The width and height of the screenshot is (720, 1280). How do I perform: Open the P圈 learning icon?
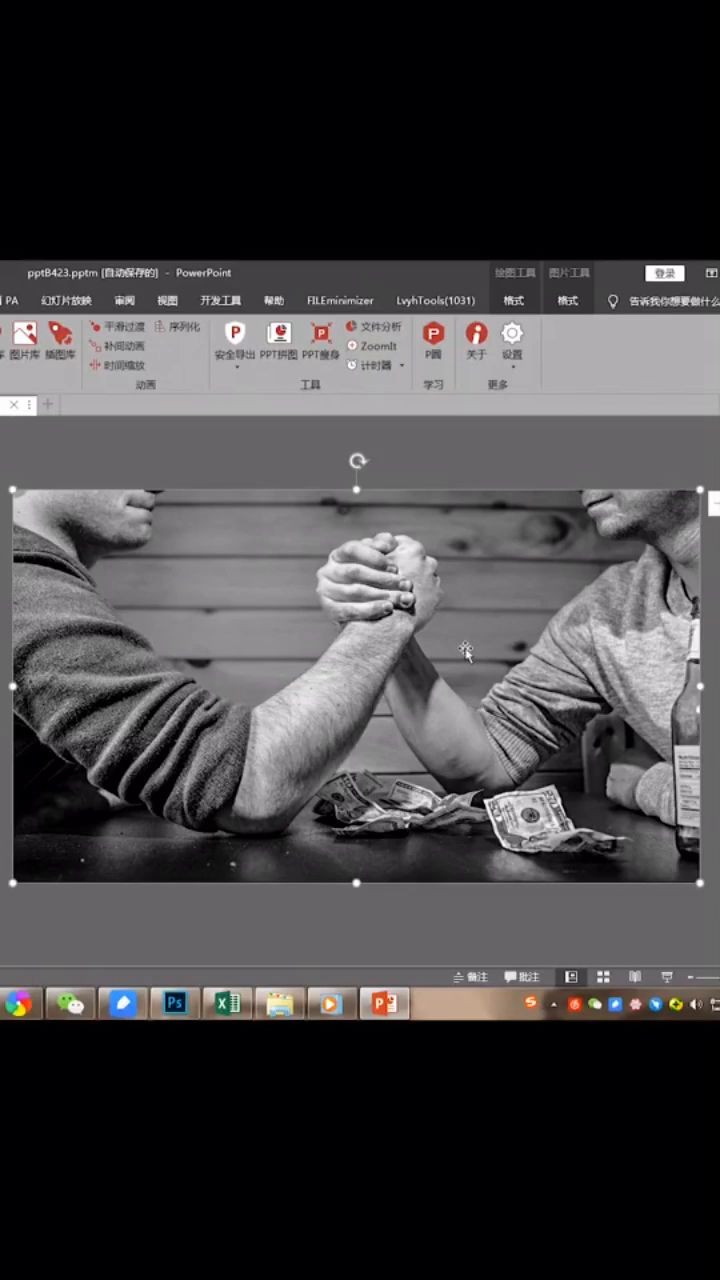(x=433, y=334)
